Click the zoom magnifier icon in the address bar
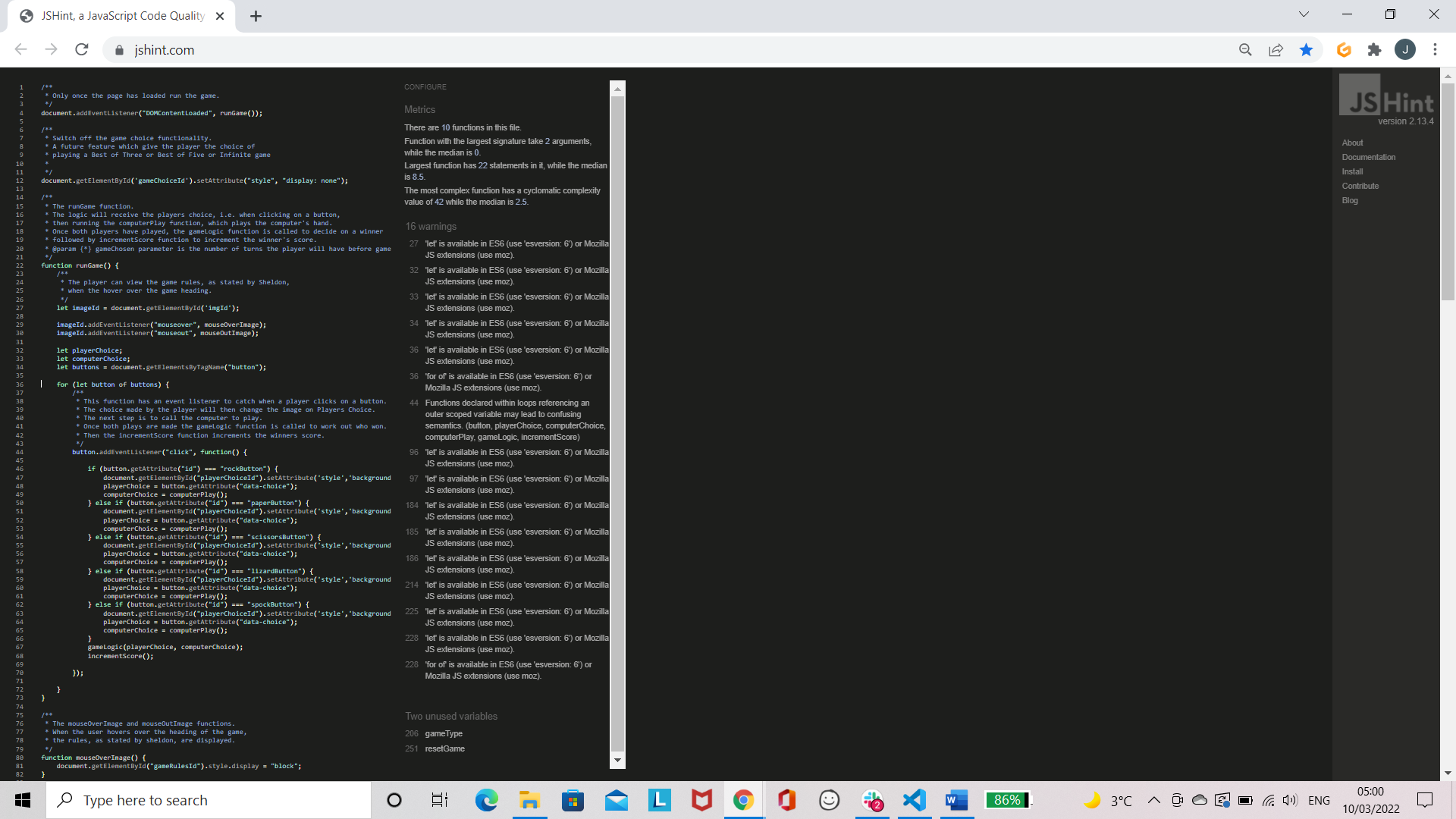Screen dimensions: 1456x819 [1245, 49]
